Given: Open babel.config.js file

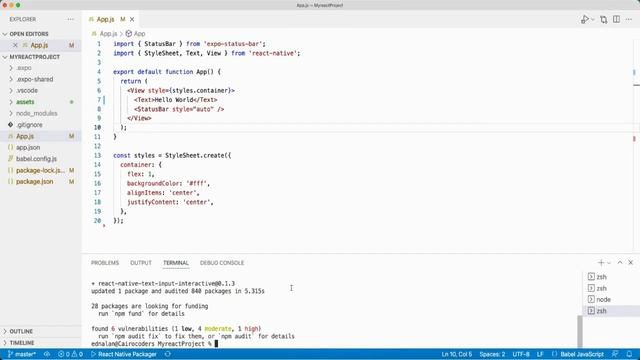Looking at the screenshot, I should 36,159.
